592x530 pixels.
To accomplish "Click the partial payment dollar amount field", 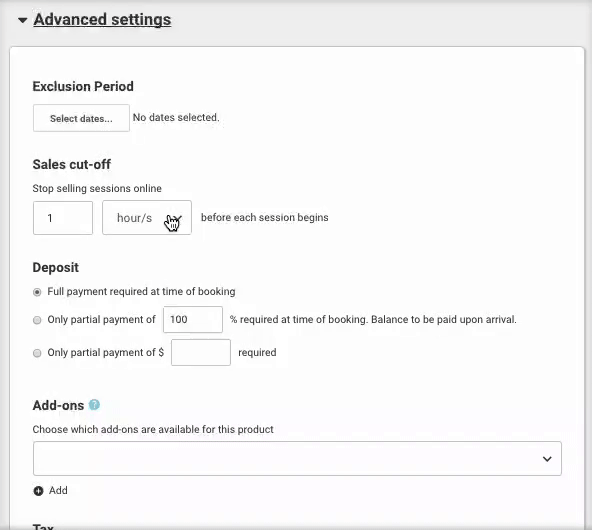I will tap(201, 352).
